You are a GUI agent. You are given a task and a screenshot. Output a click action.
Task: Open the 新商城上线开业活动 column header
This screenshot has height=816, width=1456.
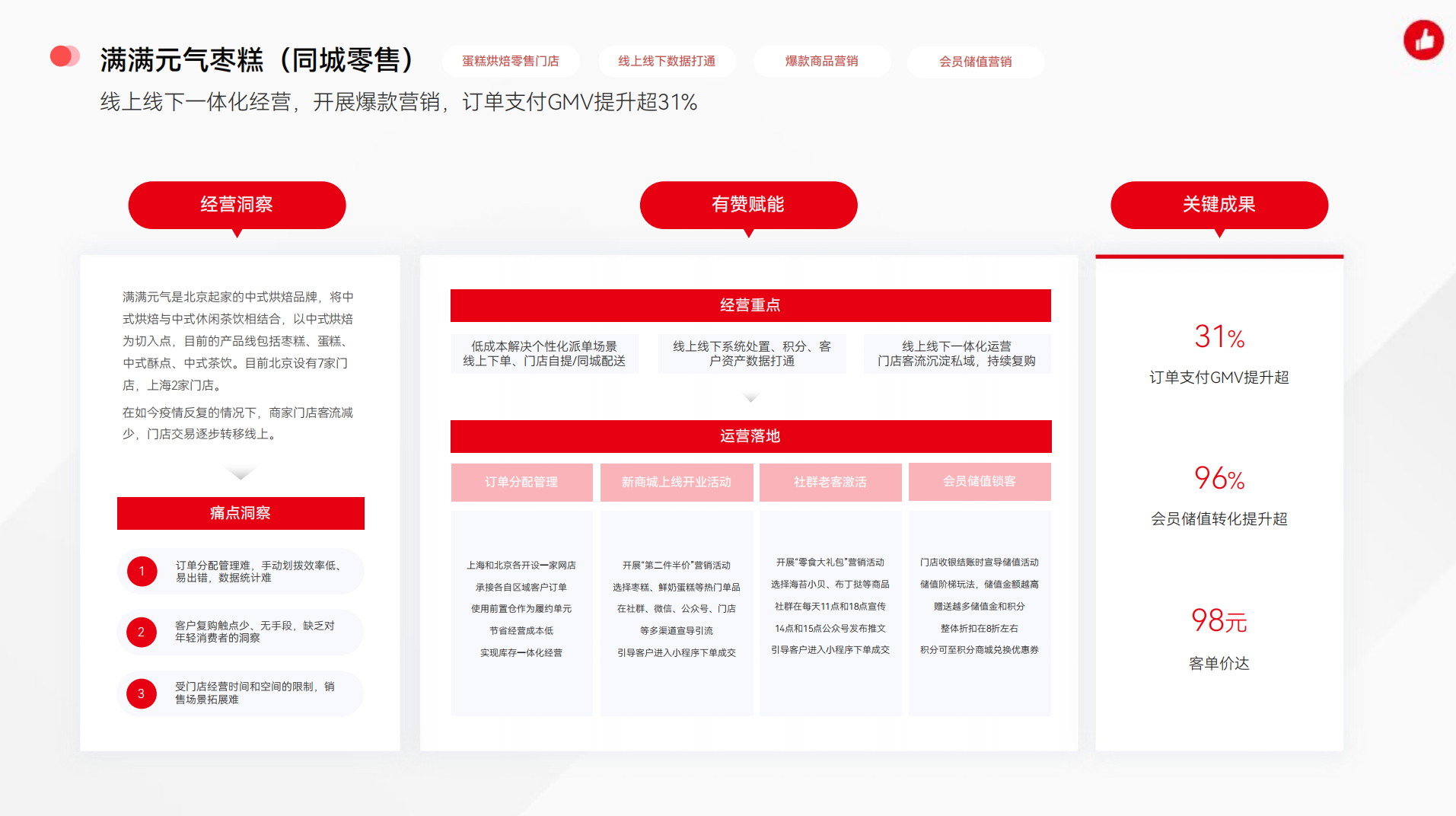pos(677,482)
